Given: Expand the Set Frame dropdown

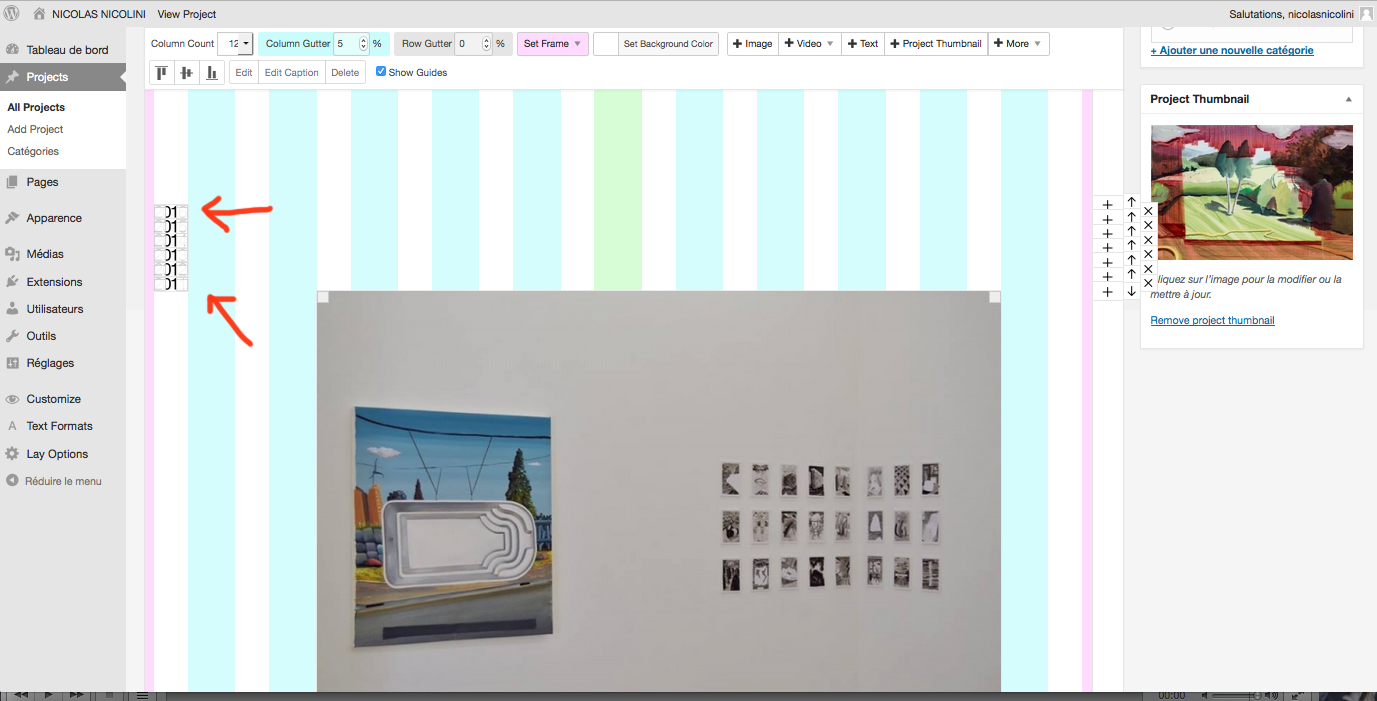Looking at the screenshot, I should point(552,44).
